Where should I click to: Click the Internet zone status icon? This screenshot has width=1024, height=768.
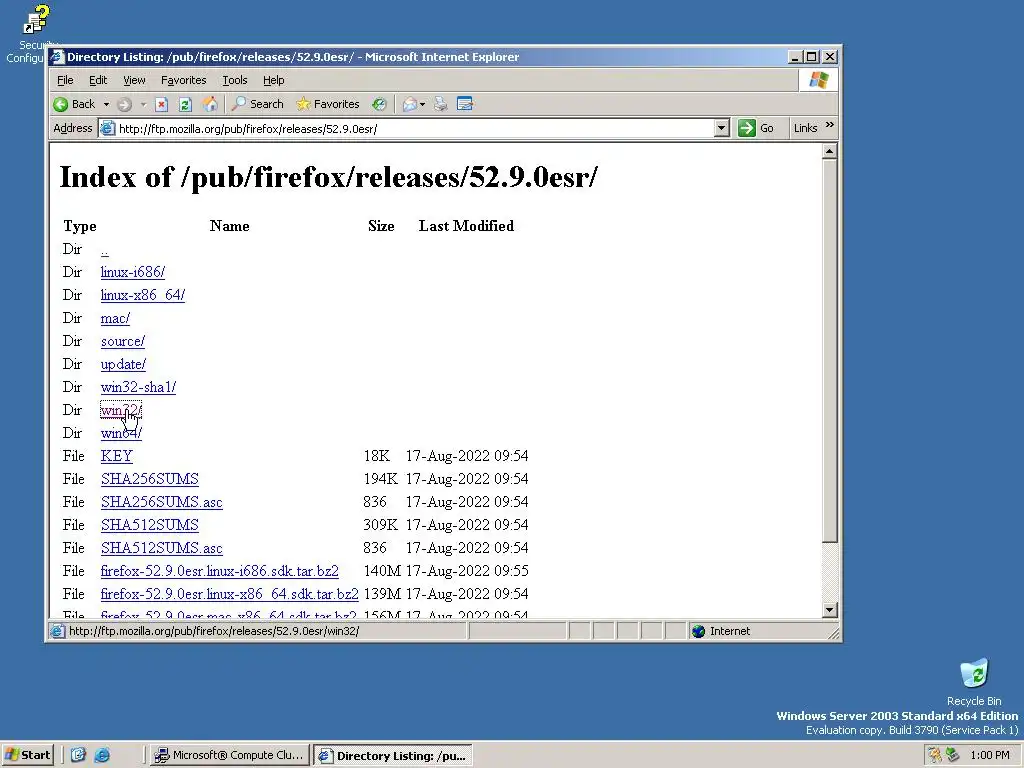point(698,632)
